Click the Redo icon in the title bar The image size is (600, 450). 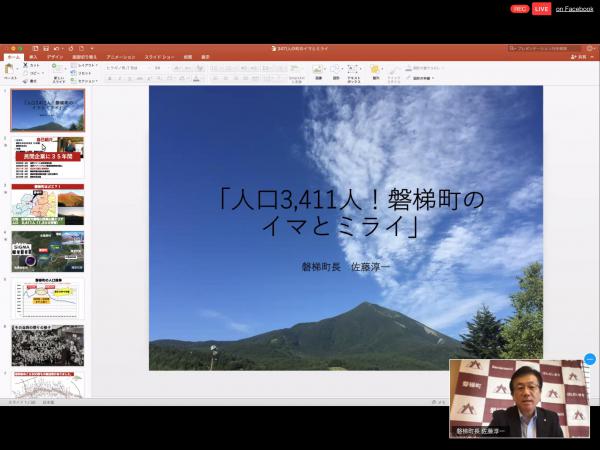[71, 49]
